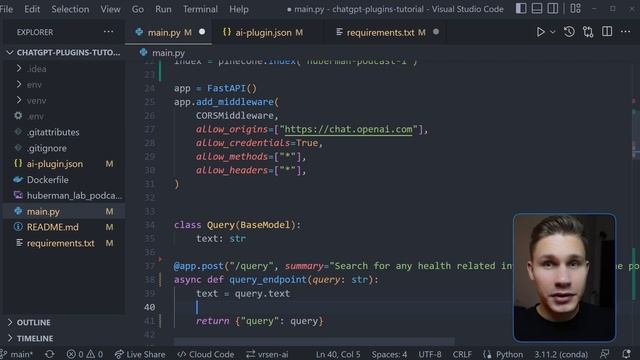Screen dimensions: 640x360
Task: Change end of line sequence CRLF
Action: pyautogui.click(x=462, y=354)
